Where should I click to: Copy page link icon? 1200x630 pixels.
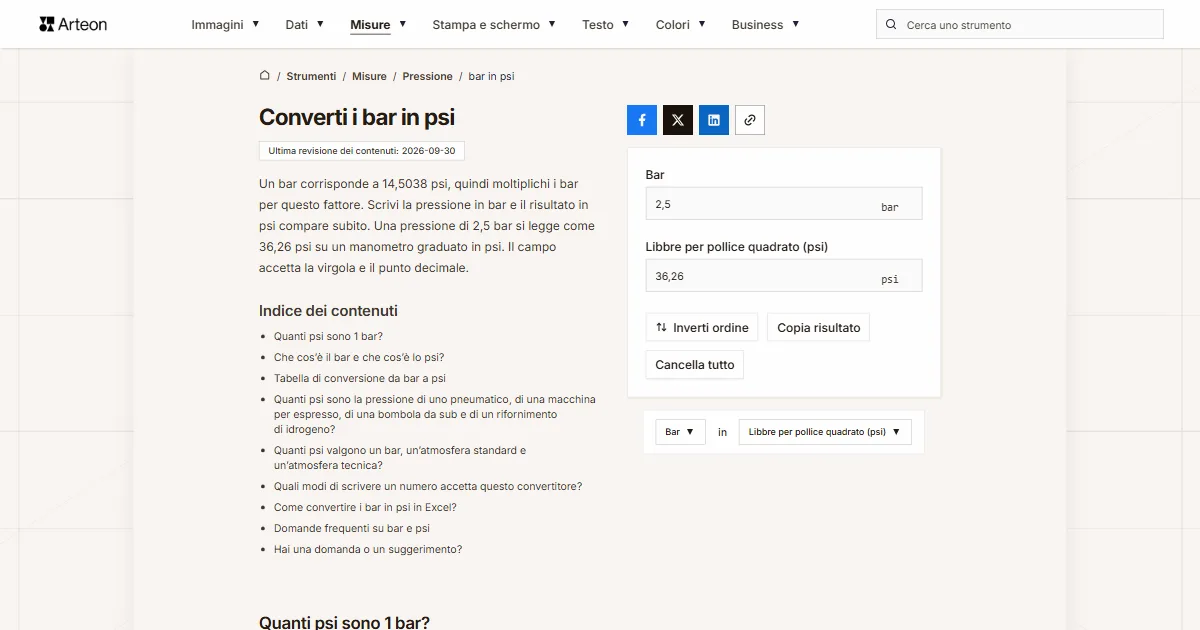click(750, 120)
